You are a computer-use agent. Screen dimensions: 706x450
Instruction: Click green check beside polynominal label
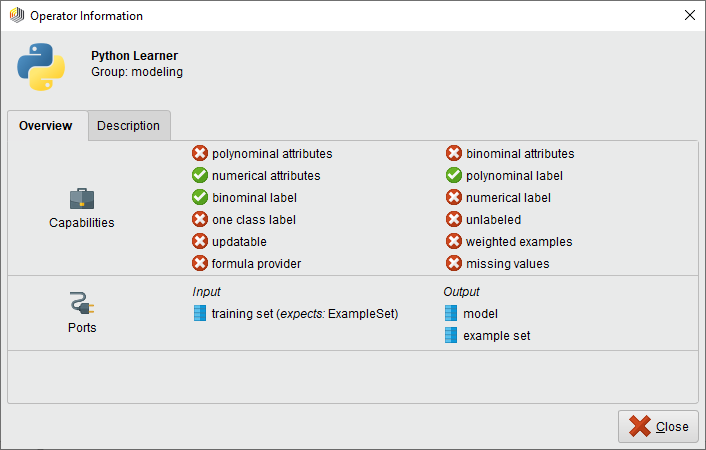454,176
